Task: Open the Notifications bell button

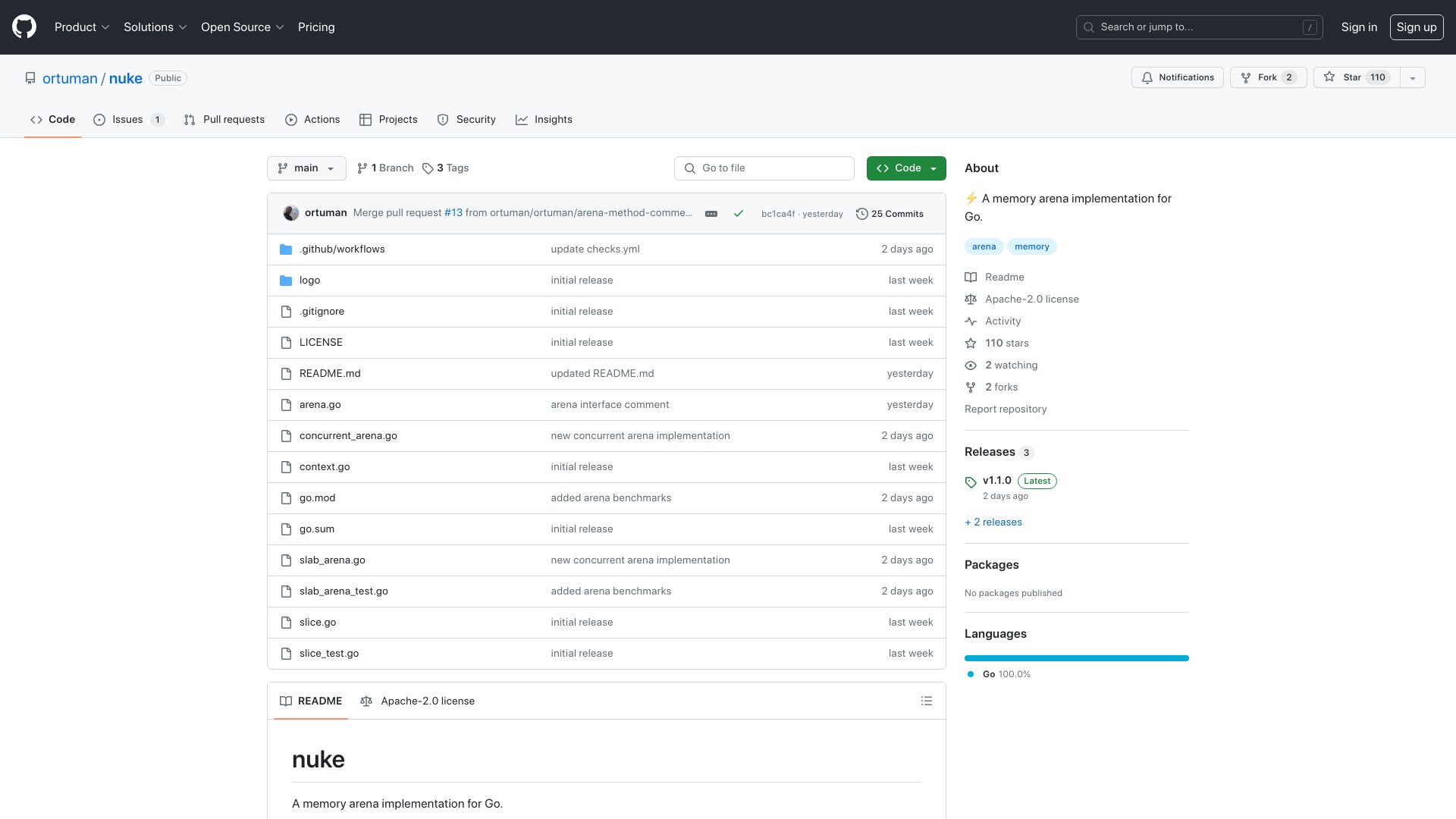Action: pos(1177,77)
